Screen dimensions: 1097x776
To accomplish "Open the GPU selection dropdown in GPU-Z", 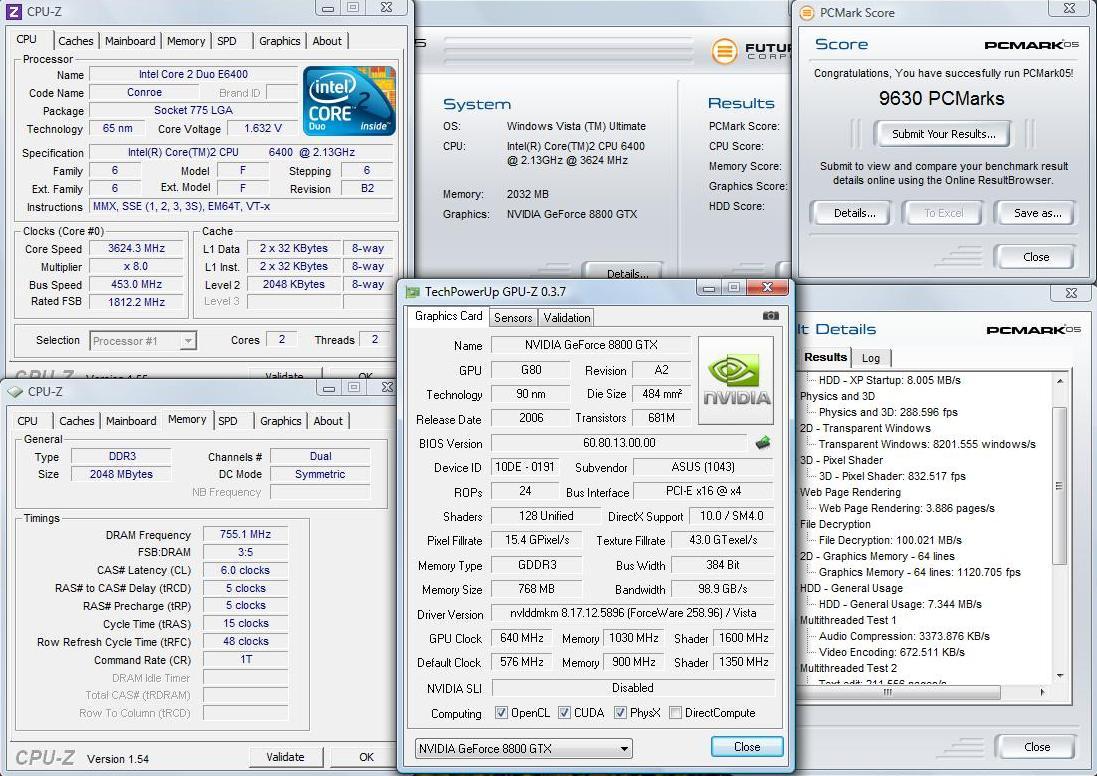I will coord(523,748).
